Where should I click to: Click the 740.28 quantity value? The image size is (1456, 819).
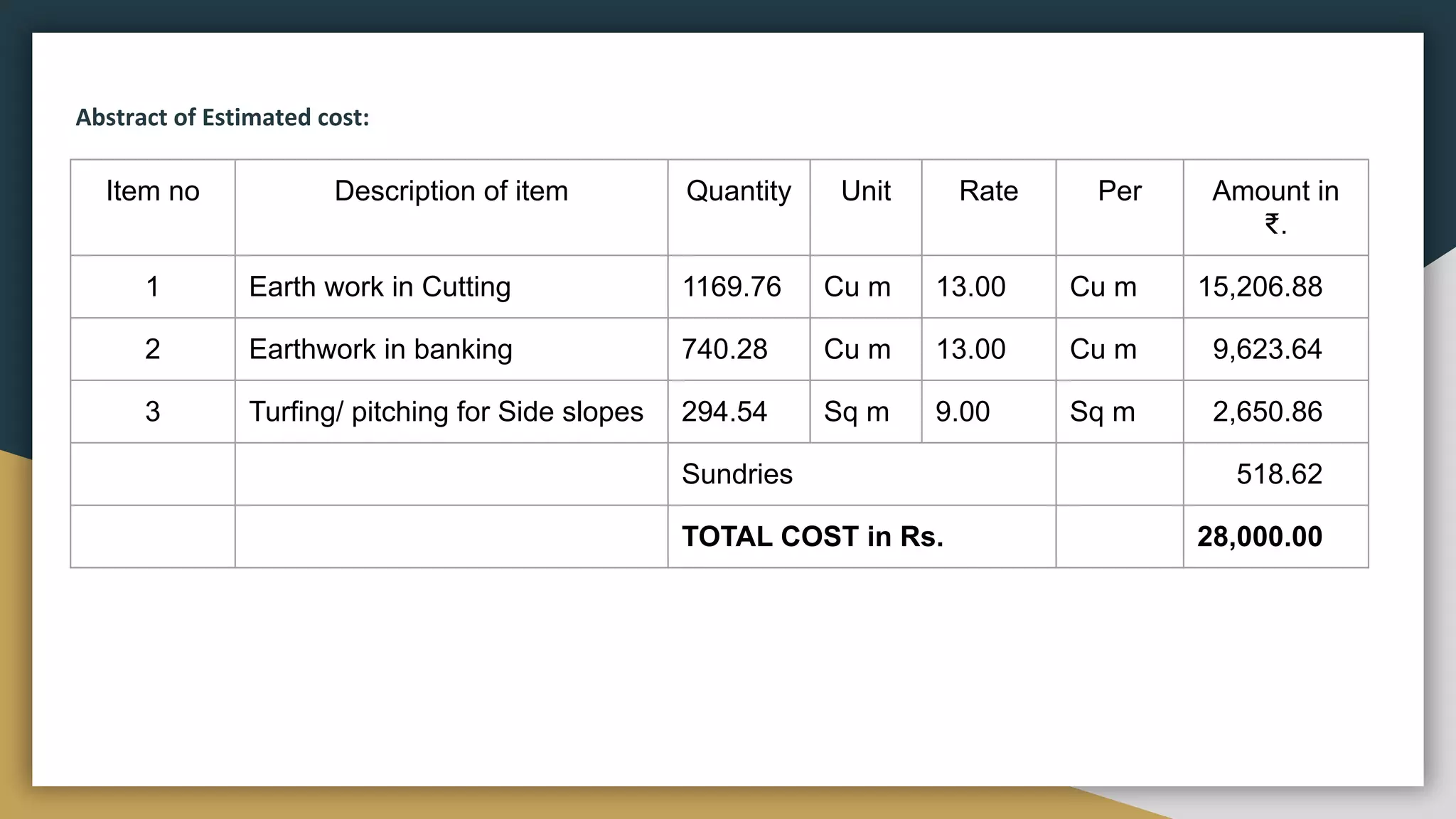click(724, 350)
